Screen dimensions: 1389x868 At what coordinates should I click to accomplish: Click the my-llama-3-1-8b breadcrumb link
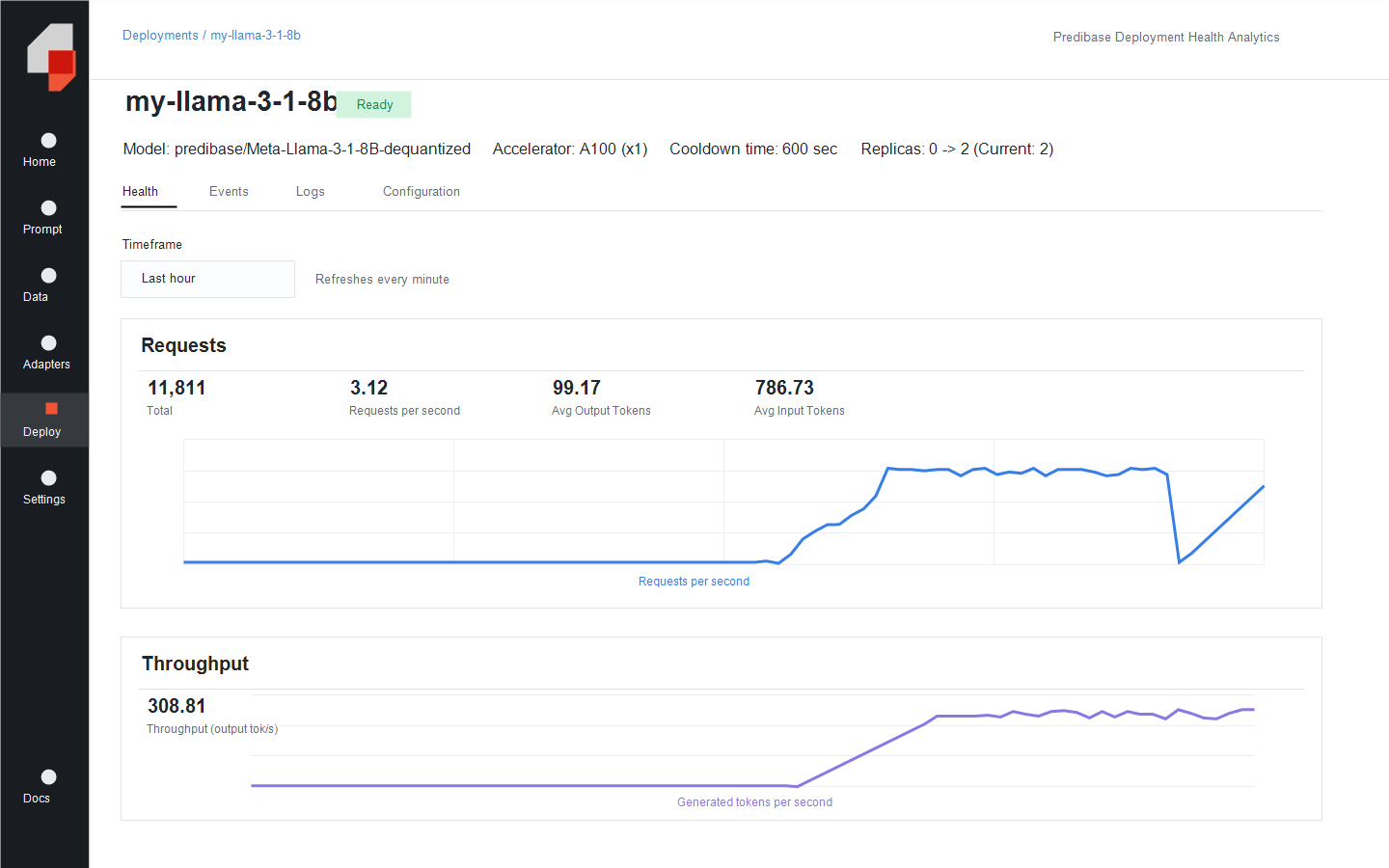pos(256,36)
